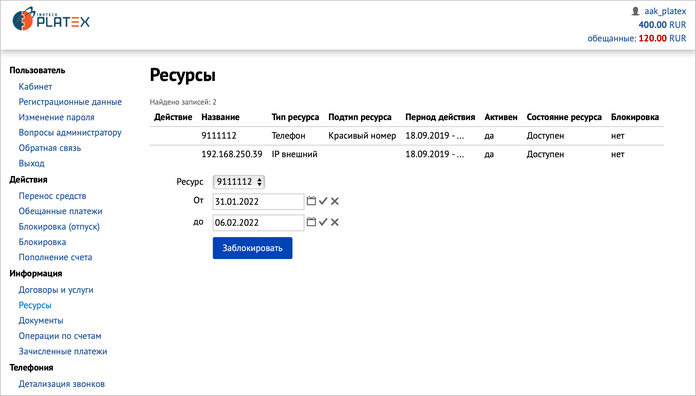Image resolution: width=696 pixels, height=396 pixels.
Task: Open calendar picker for the От date
Action: (311, 201)
